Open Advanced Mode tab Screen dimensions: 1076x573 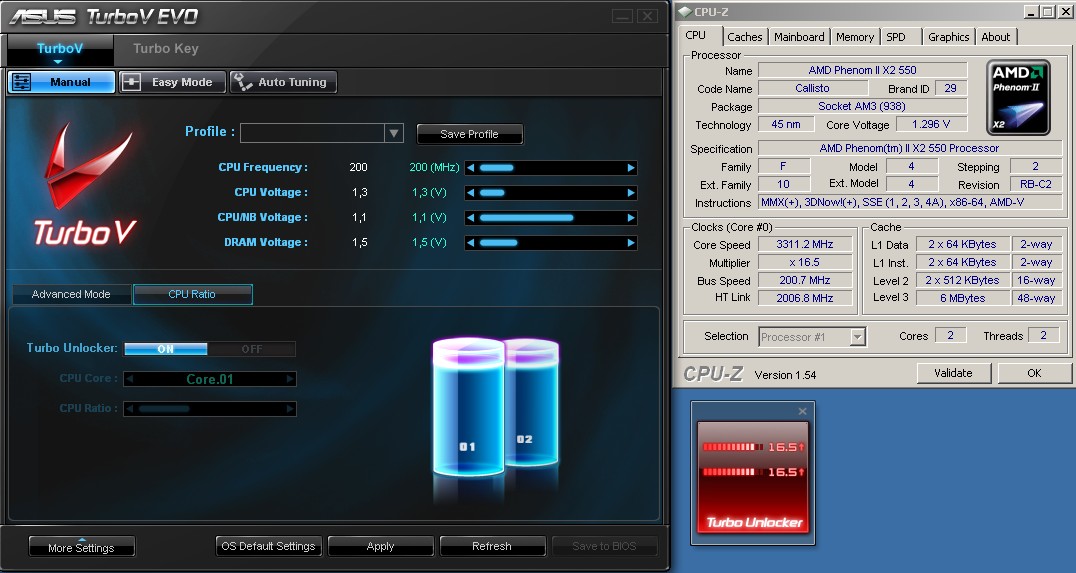71,294
